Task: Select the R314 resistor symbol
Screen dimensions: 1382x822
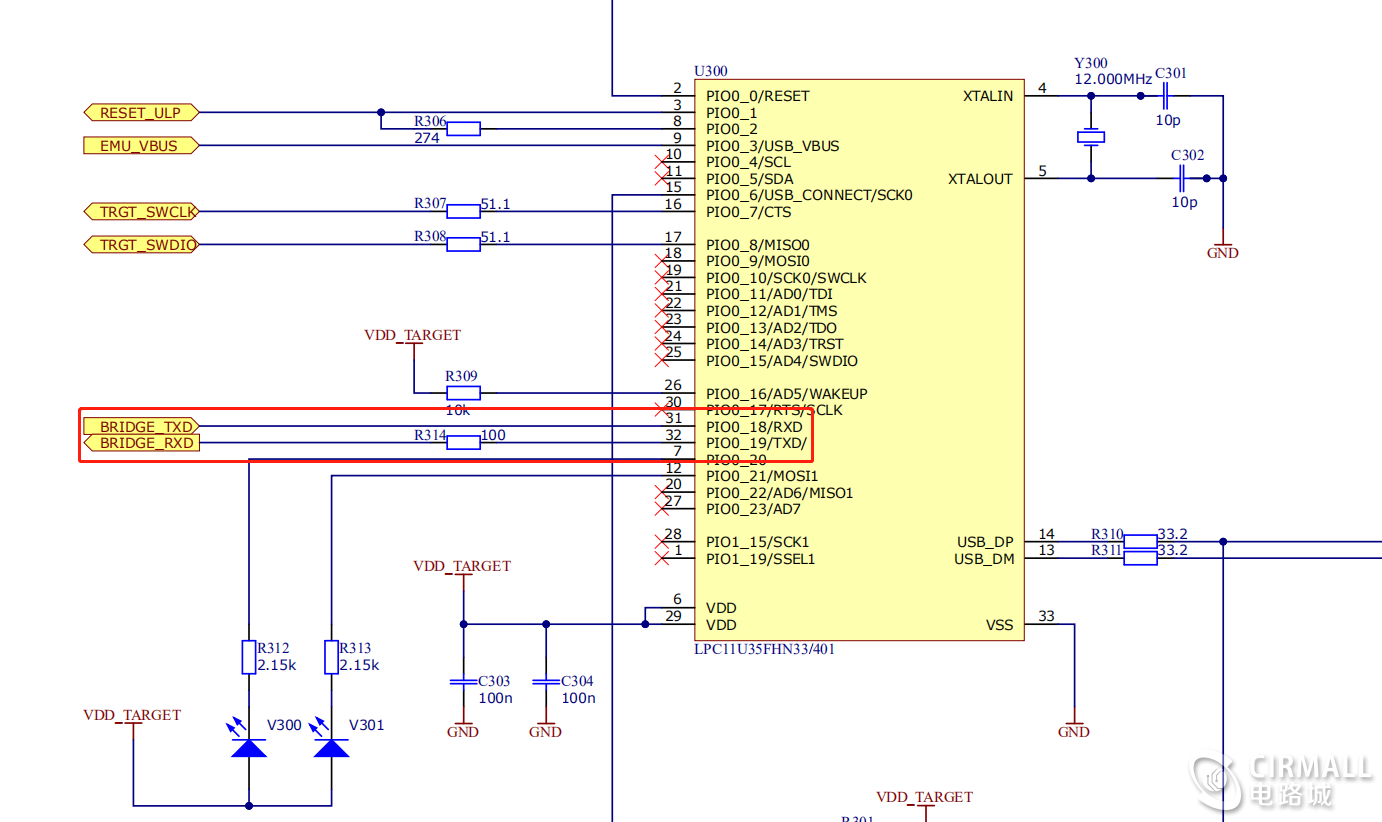Action: [463, 442]
